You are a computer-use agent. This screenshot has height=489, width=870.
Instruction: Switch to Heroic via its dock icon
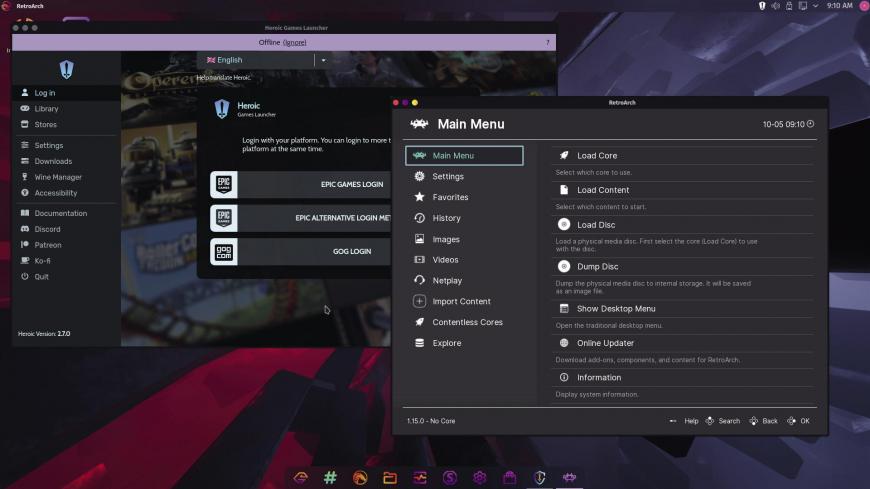point(539,477)
